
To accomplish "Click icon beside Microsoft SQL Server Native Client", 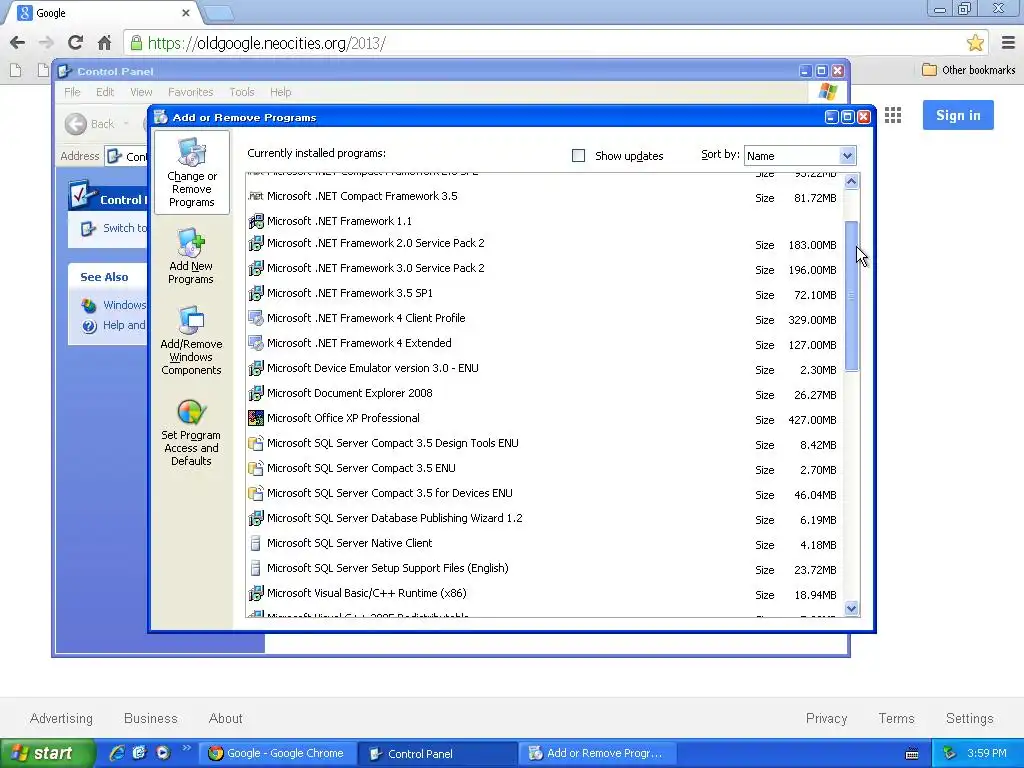I will [x=256, y=543].
